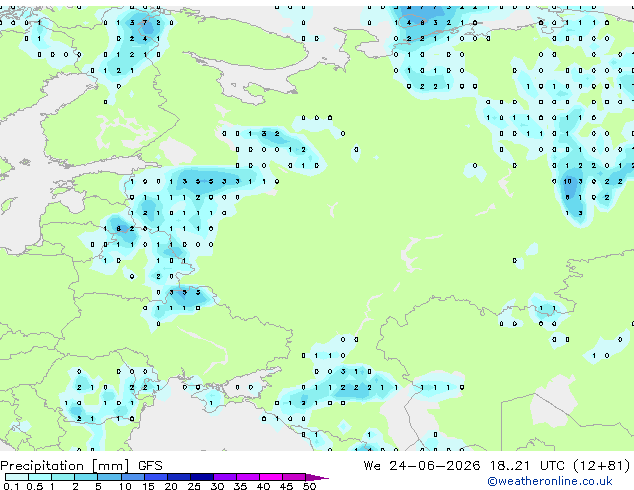Click the '[mm]' unit label
This screenshot has height=490, width=634.
pos(110,466)
